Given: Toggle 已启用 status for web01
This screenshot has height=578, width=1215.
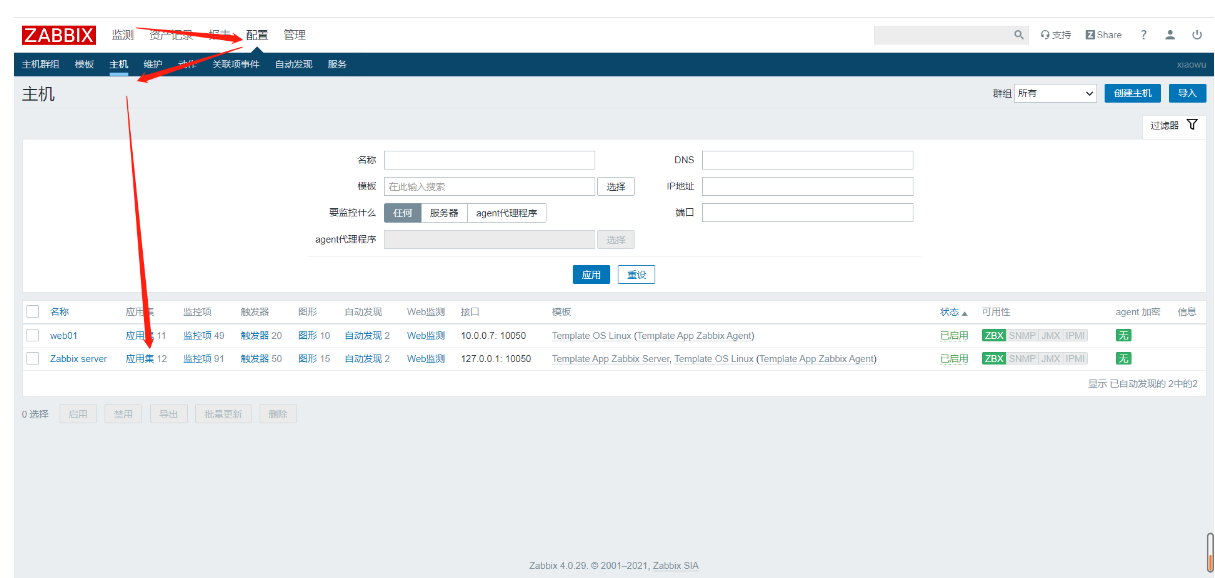Looking at the screenshot, I should [x=954, y=335].
